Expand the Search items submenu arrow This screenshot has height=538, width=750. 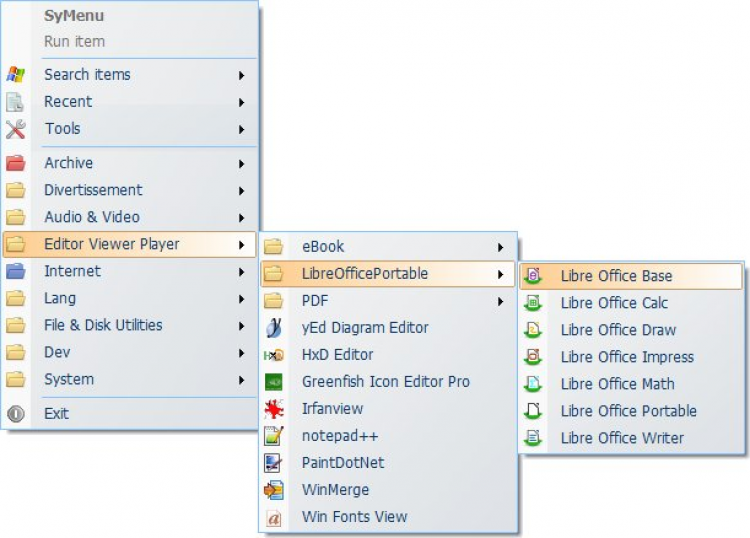tap(242, 75)
